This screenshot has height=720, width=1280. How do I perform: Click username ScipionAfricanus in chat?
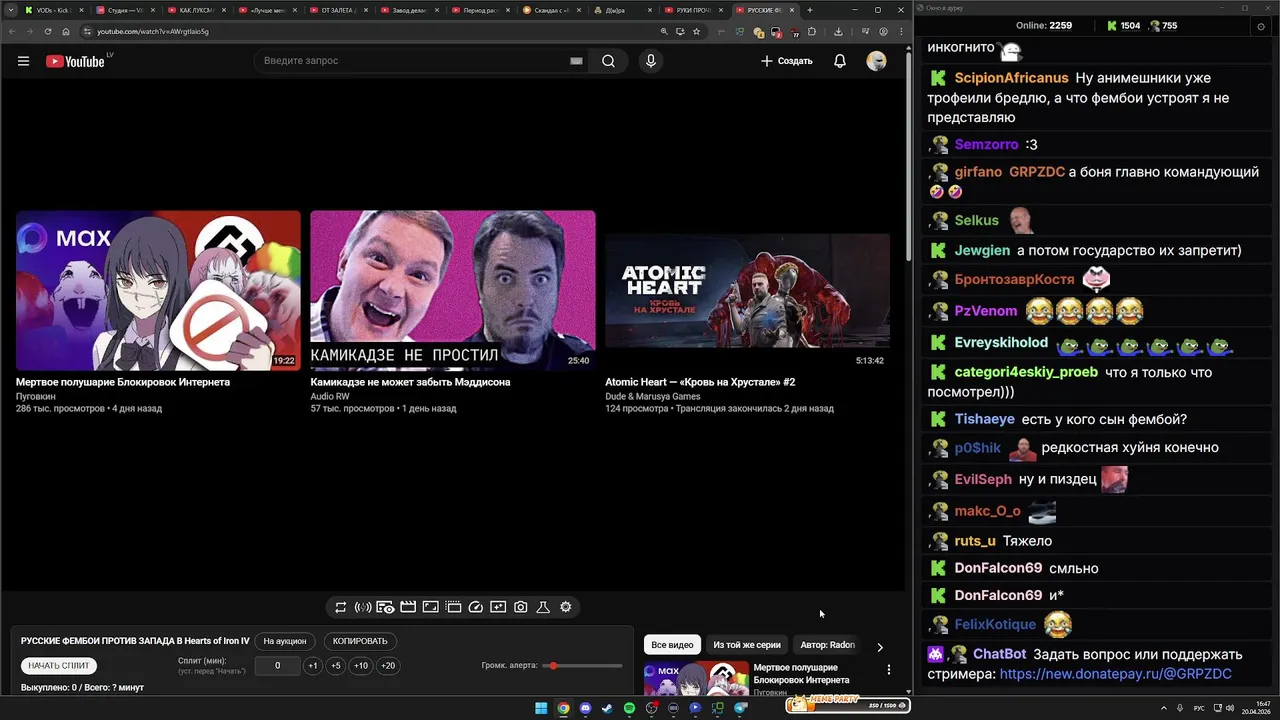pos(1011,78)
